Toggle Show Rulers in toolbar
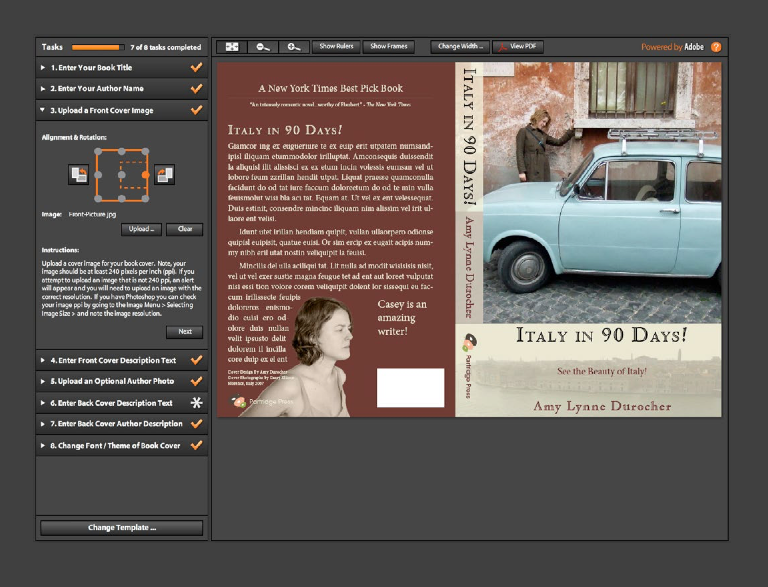 click(335, 47)
